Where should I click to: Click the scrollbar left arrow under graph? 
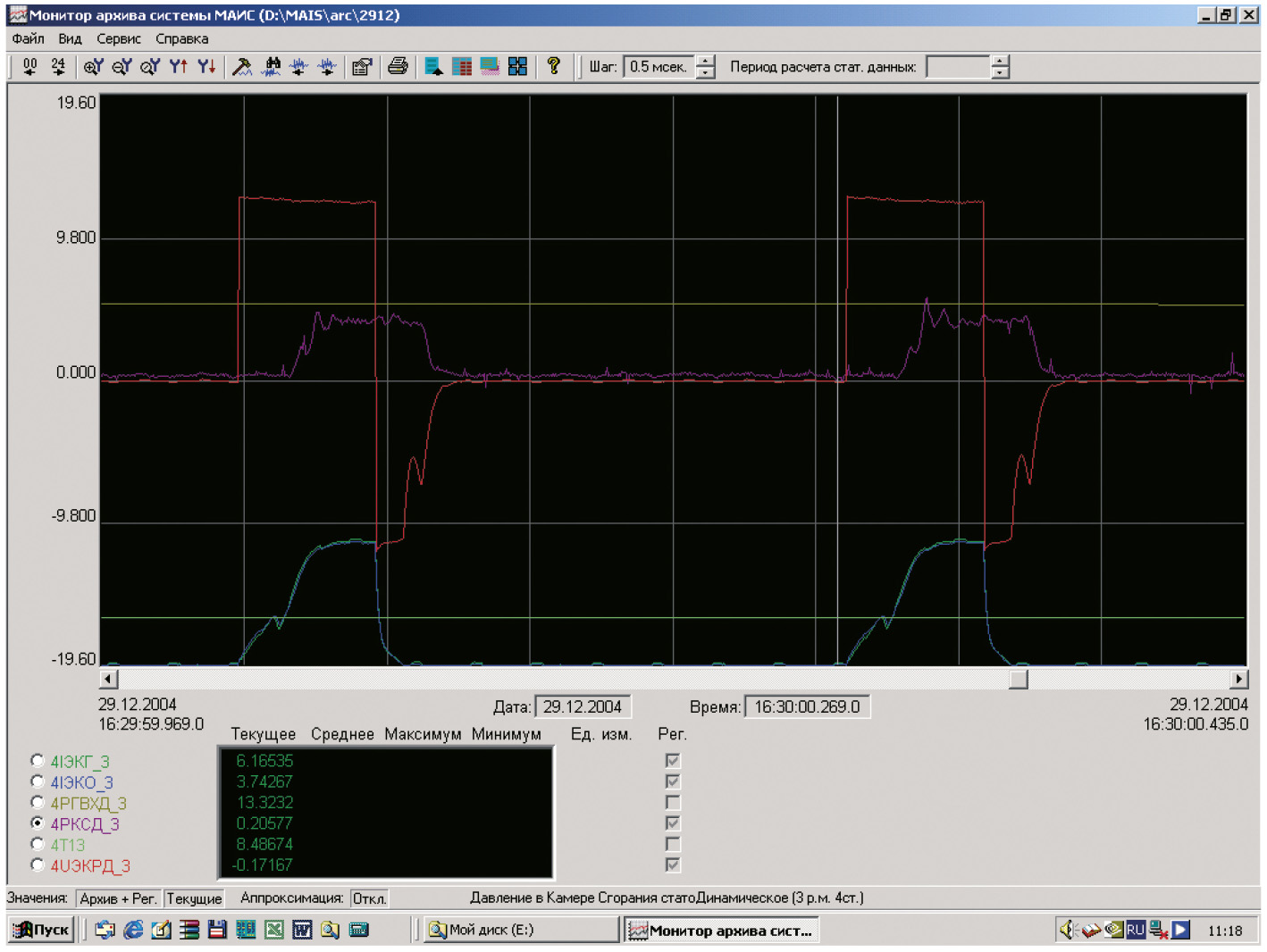pyautogui.click(x=109, y=679)
